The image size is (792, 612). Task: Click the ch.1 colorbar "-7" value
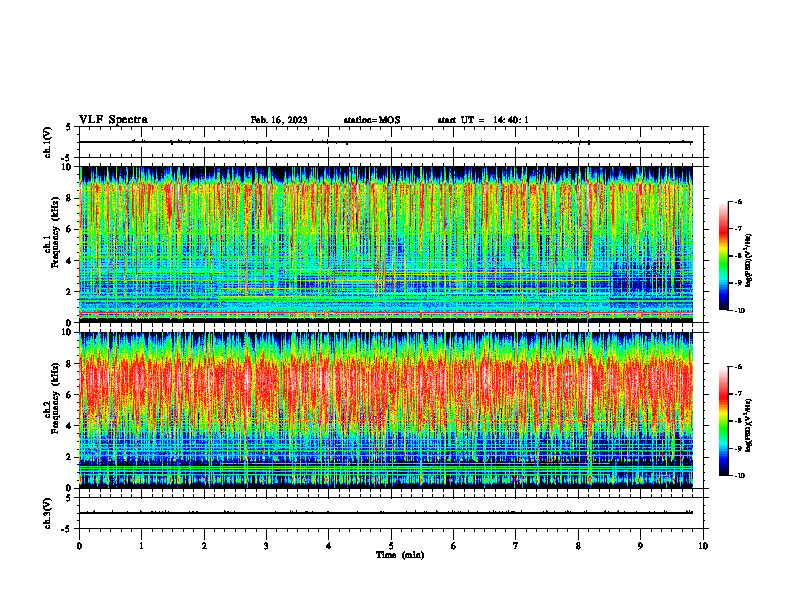[738, 229]
